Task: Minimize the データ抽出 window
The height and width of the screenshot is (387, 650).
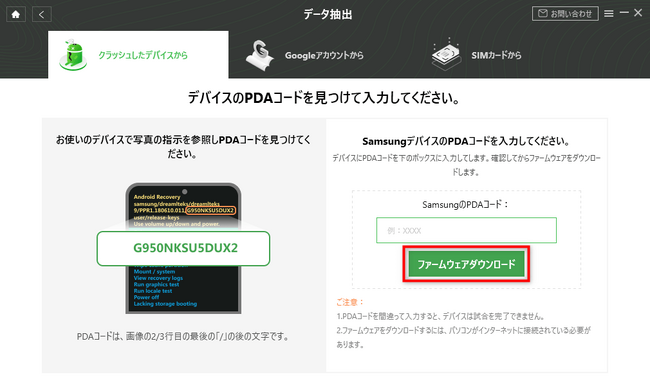Action: click(624, 13)
